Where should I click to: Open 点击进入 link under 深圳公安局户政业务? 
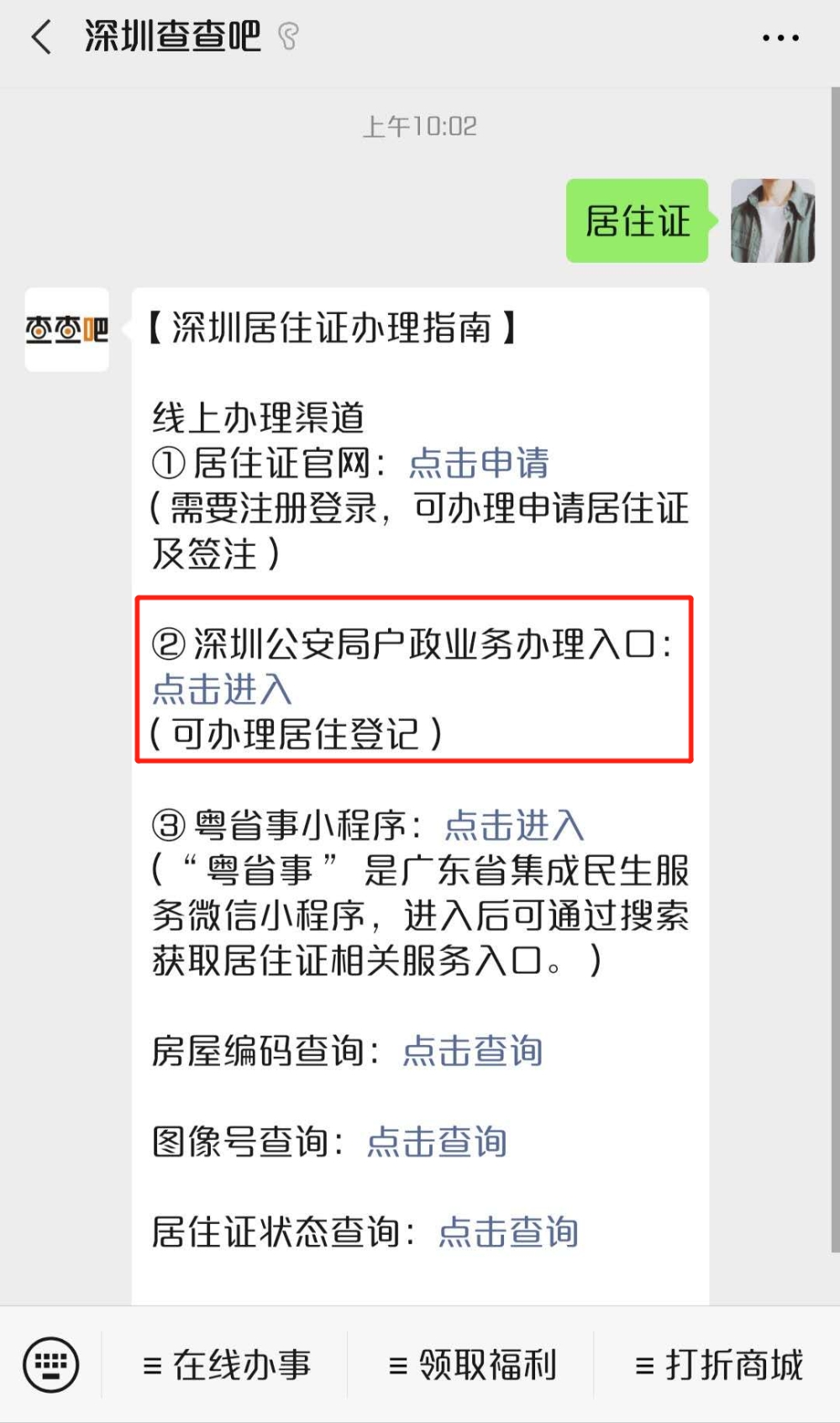pos(222,690)
